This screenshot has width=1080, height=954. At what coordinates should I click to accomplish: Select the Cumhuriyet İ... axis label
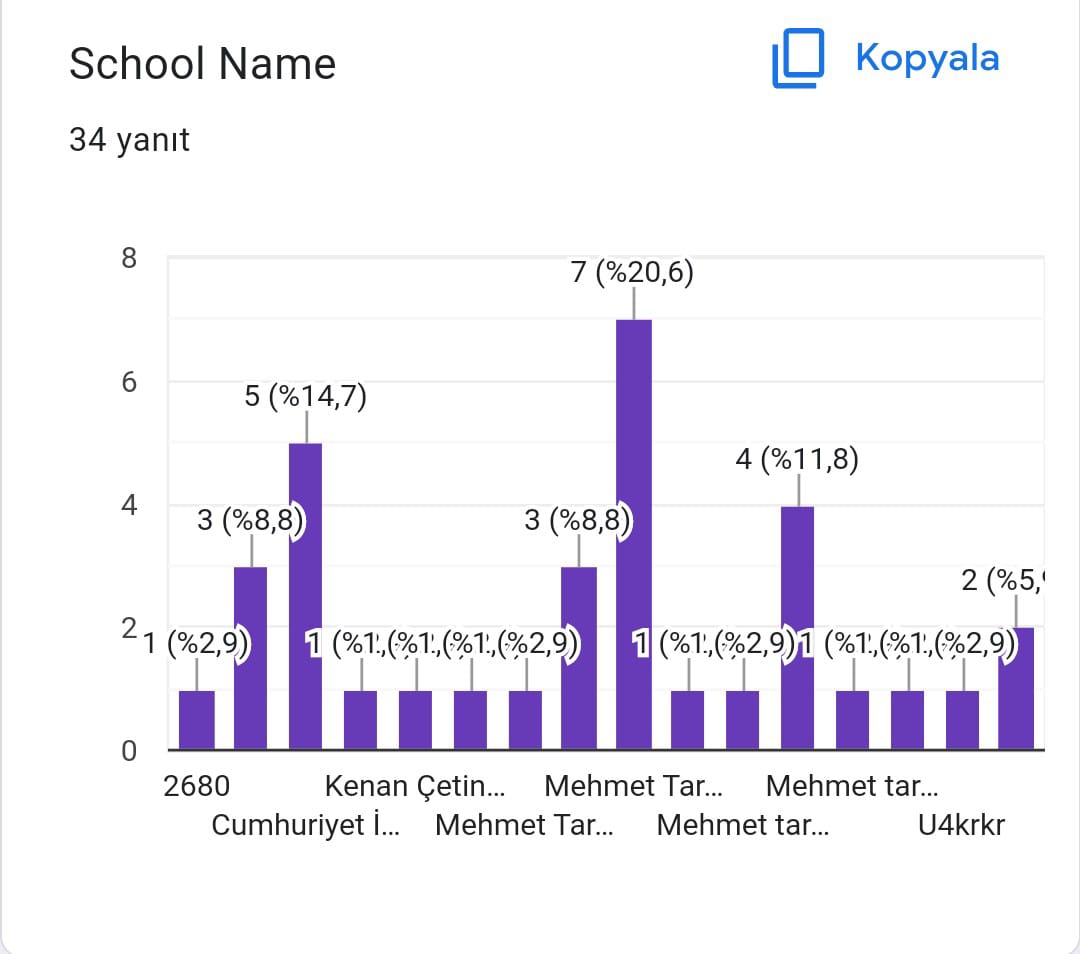pos(306,826)
